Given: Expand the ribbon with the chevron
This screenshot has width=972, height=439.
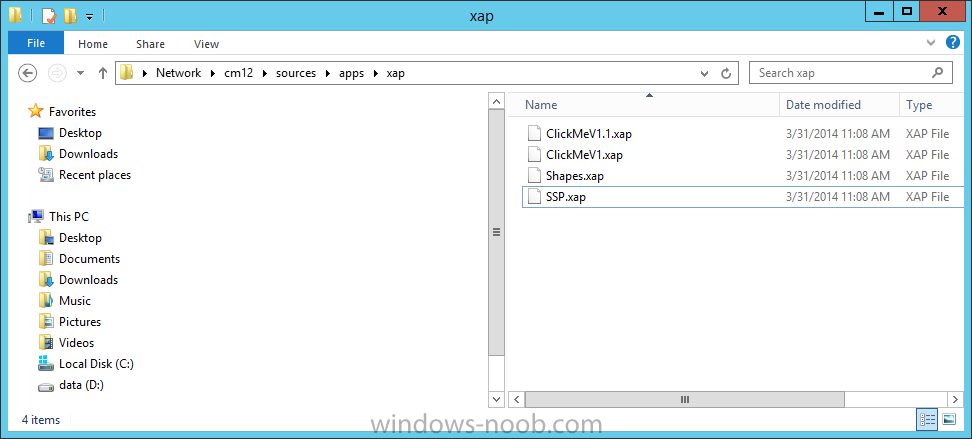Looking at the screenshot, I should (x=930, y=43).
